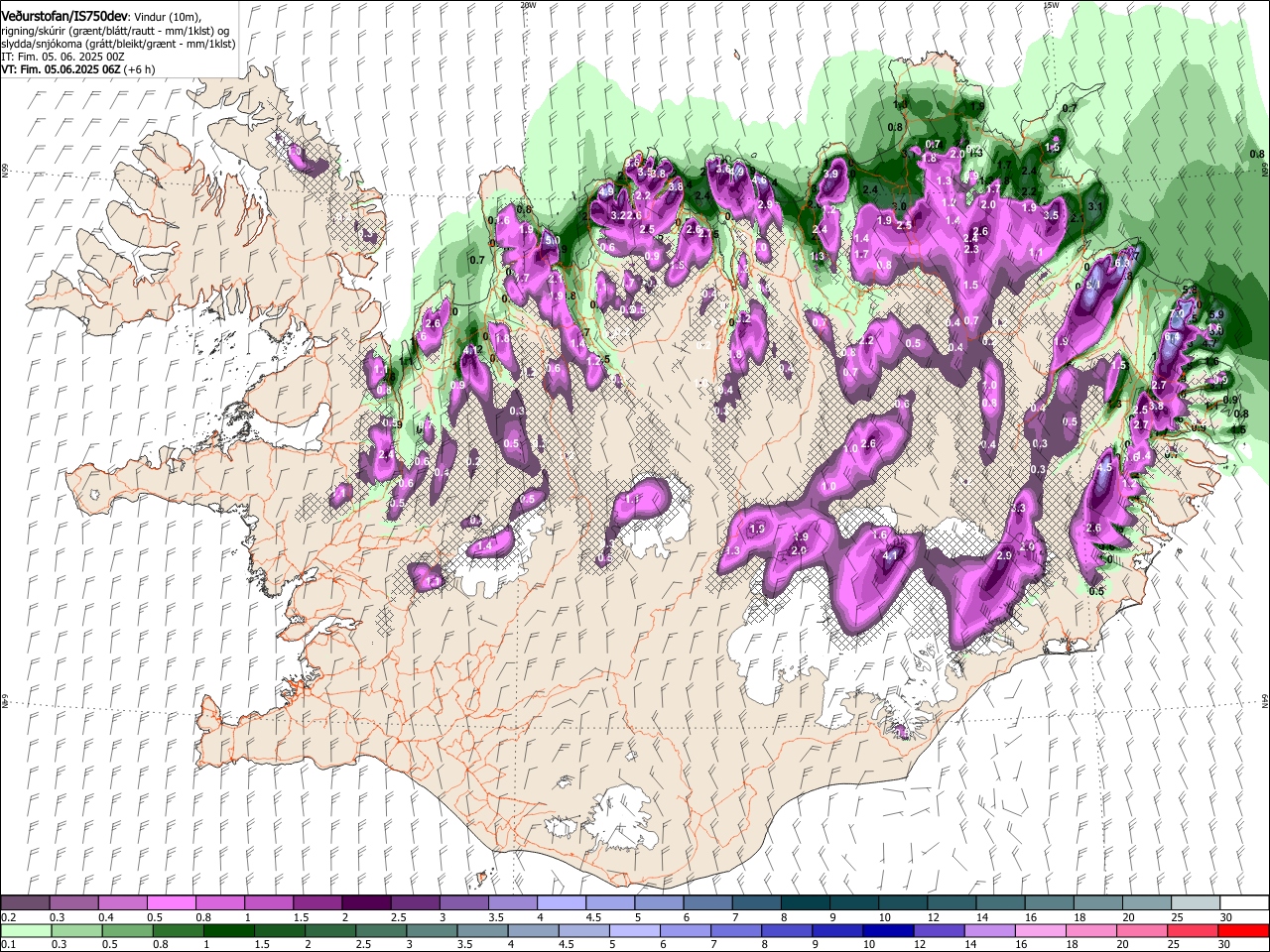
Task: Select the lower legend swatch starting at 0.5
Action: (127, 930)
